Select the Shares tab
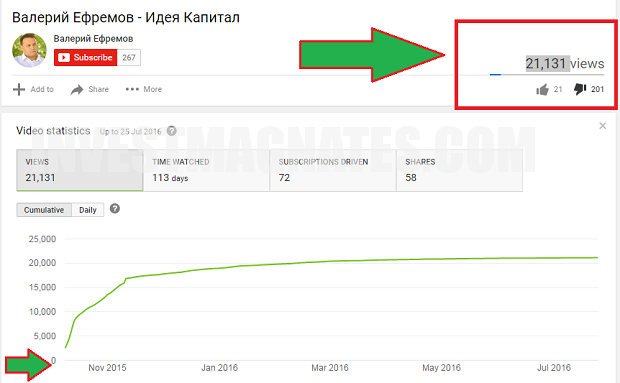 tap(459, 170)
